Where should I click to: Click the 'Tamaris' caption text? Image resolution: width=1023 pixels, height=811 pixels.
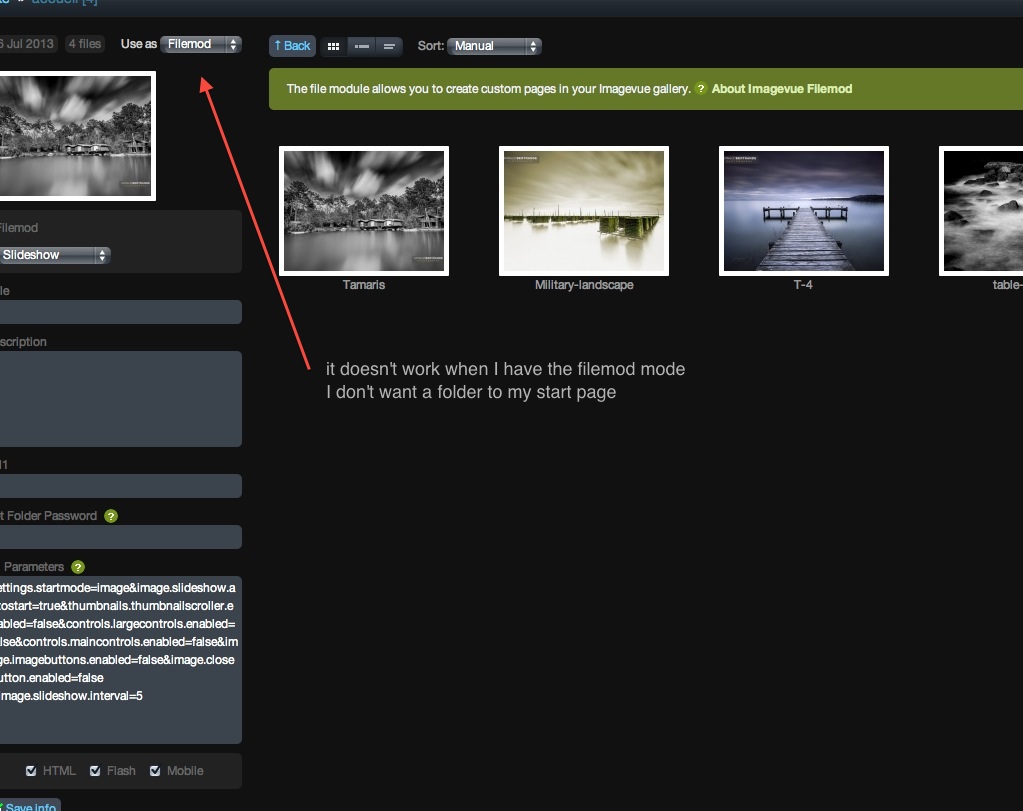(x=364, y=284)
